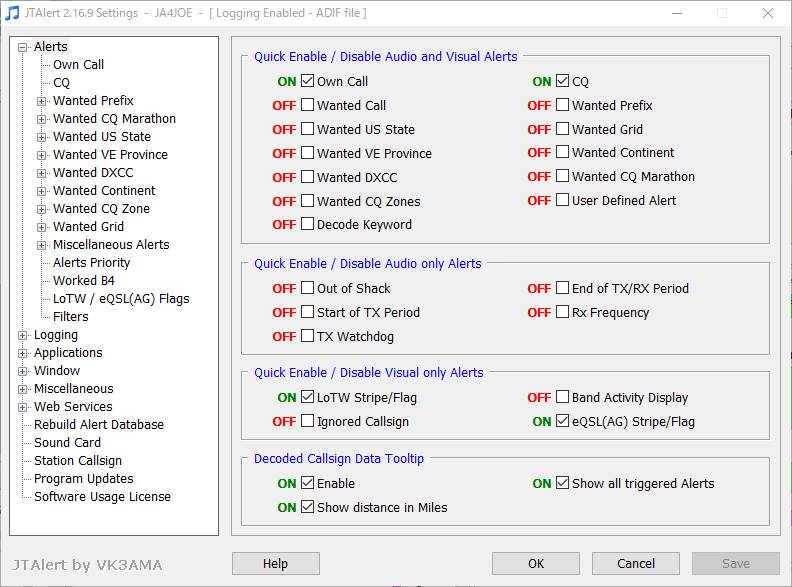This screenshot has width=792, height=587.
Task: Enable Out of Shack audio alert
Action: [x=307, y=288]
